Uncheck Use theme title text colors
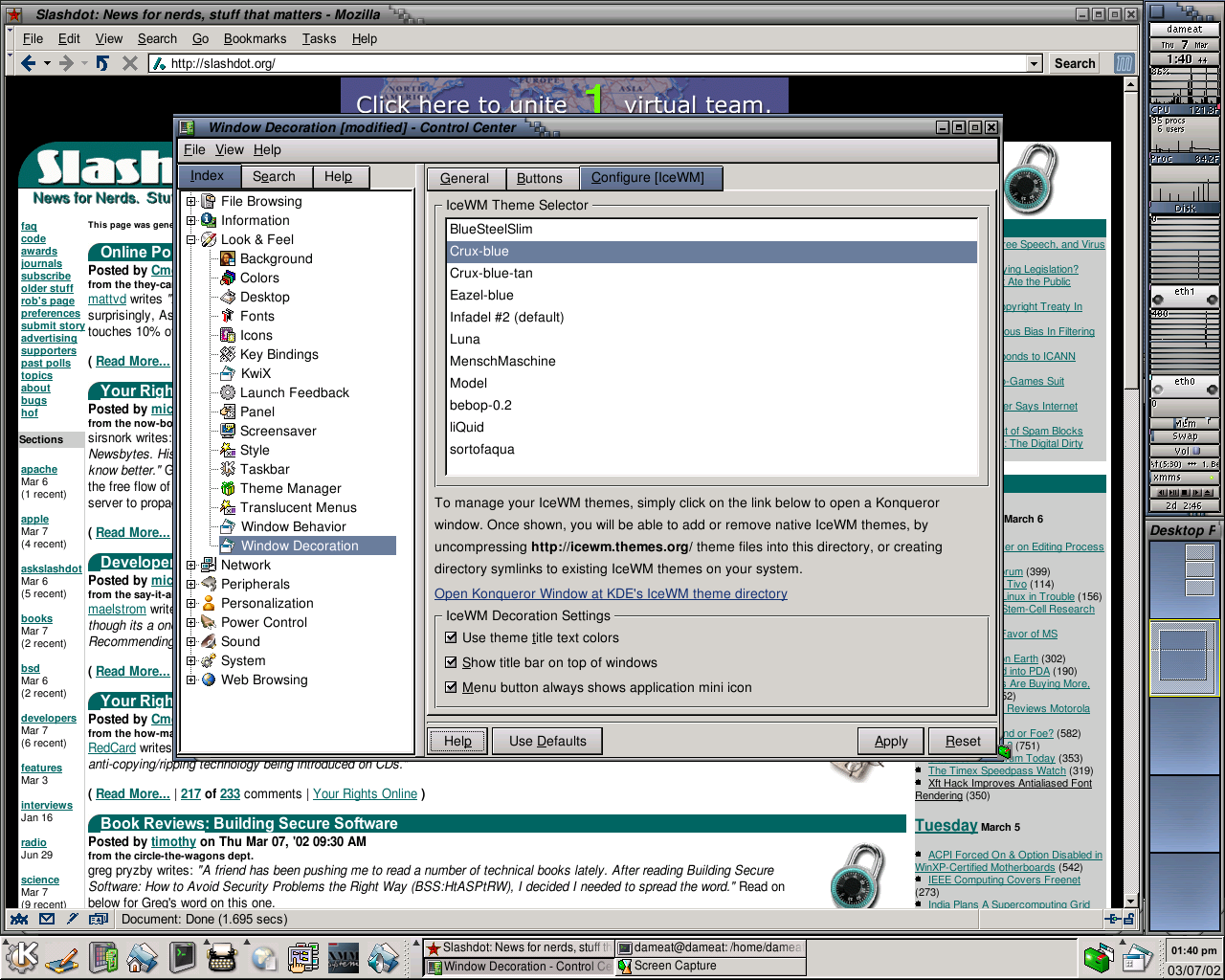Viewport: 1225px width, 980px height. pos(451,637)
